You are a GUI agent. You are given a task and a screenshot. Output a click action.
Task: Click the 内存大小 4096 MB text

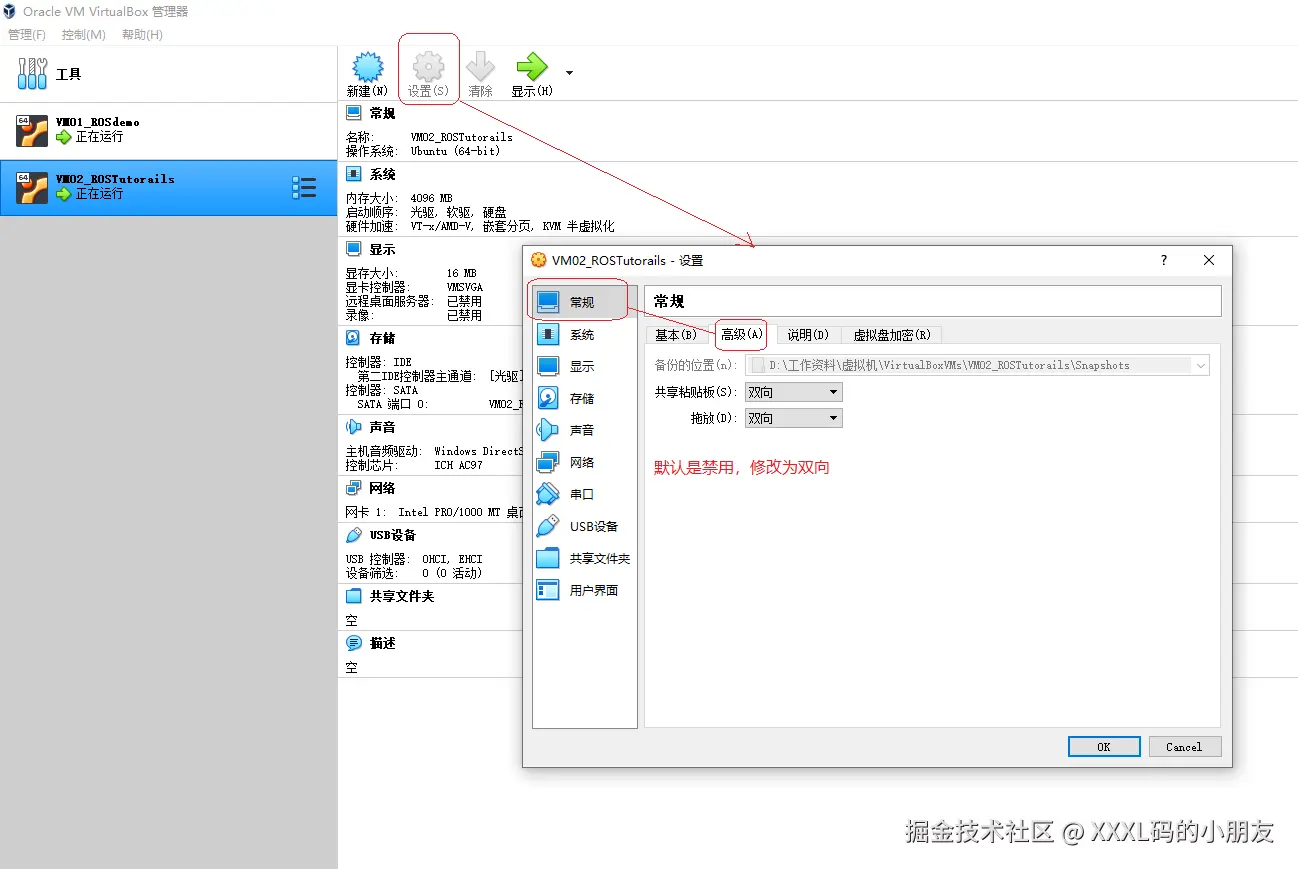tap(399, 198)
